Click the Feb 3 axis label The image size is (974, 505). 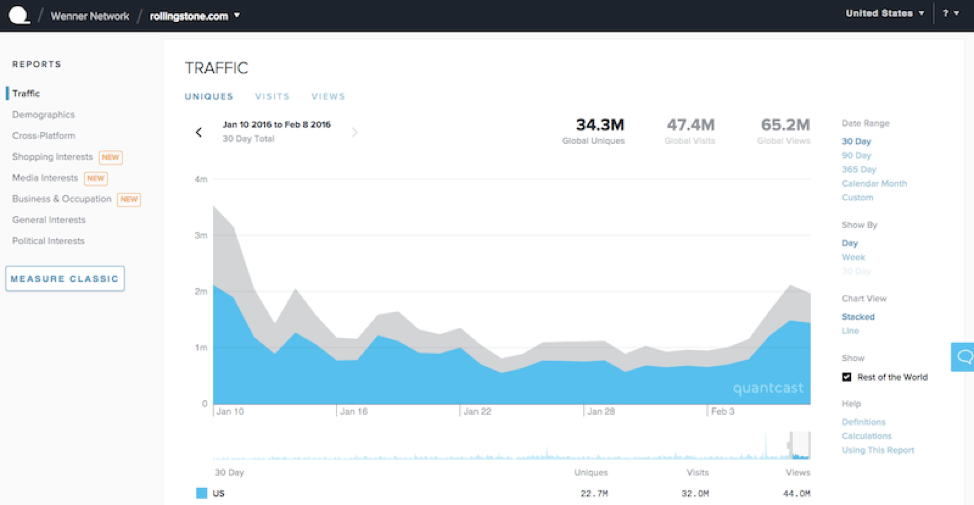[x=722, y=411]
